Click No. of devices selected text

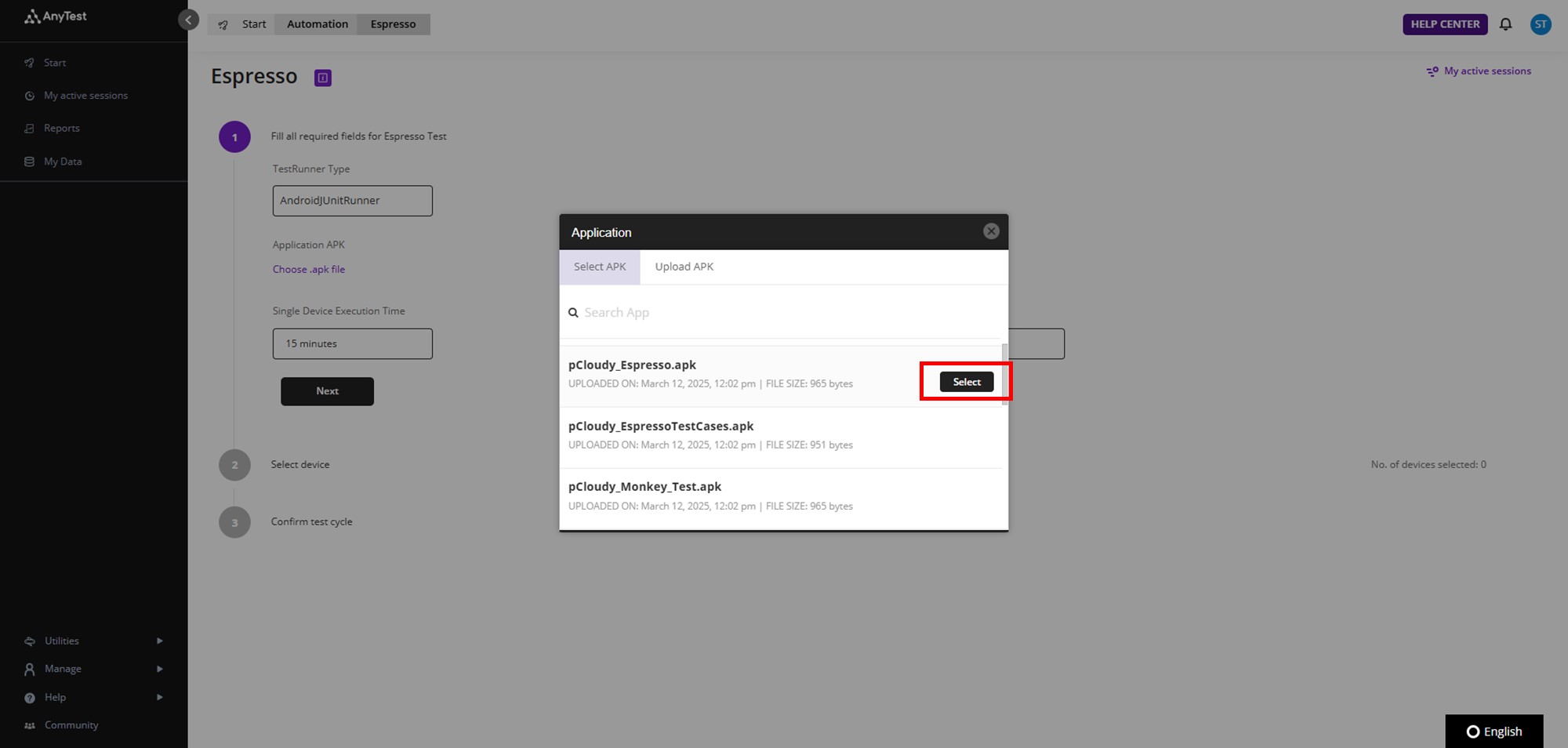pyautogui.click(x=1428, y=465)
